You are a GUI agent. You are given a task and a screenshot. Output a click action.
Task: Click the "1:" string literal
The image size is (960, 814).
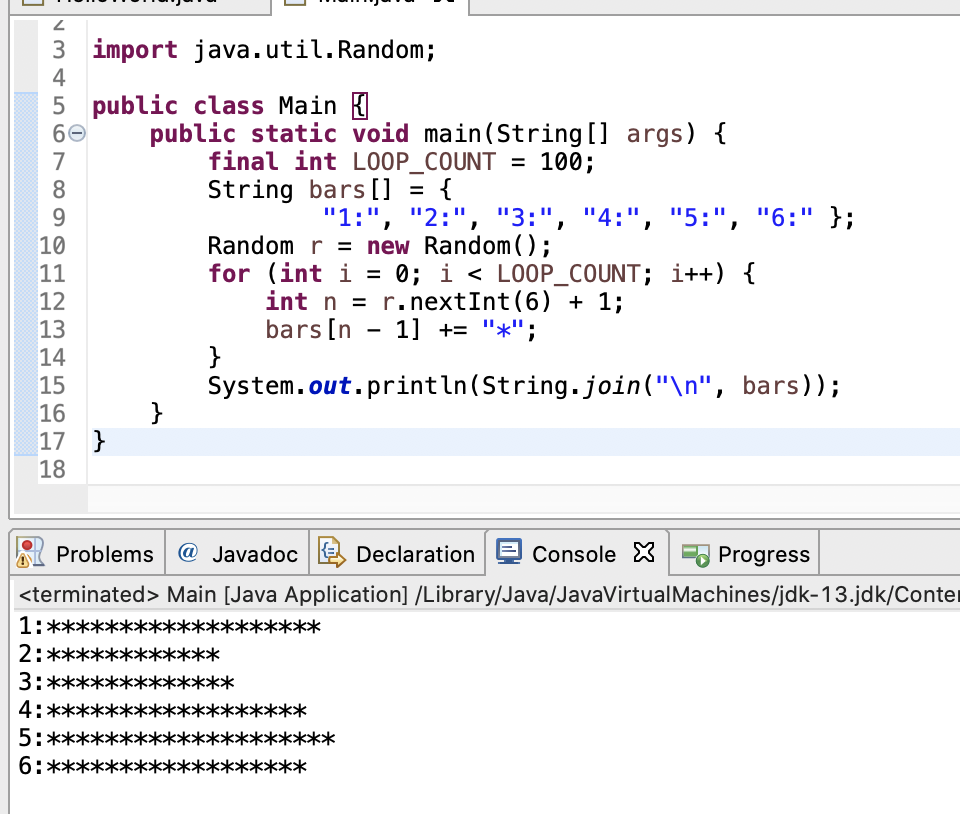click(351, 217)
